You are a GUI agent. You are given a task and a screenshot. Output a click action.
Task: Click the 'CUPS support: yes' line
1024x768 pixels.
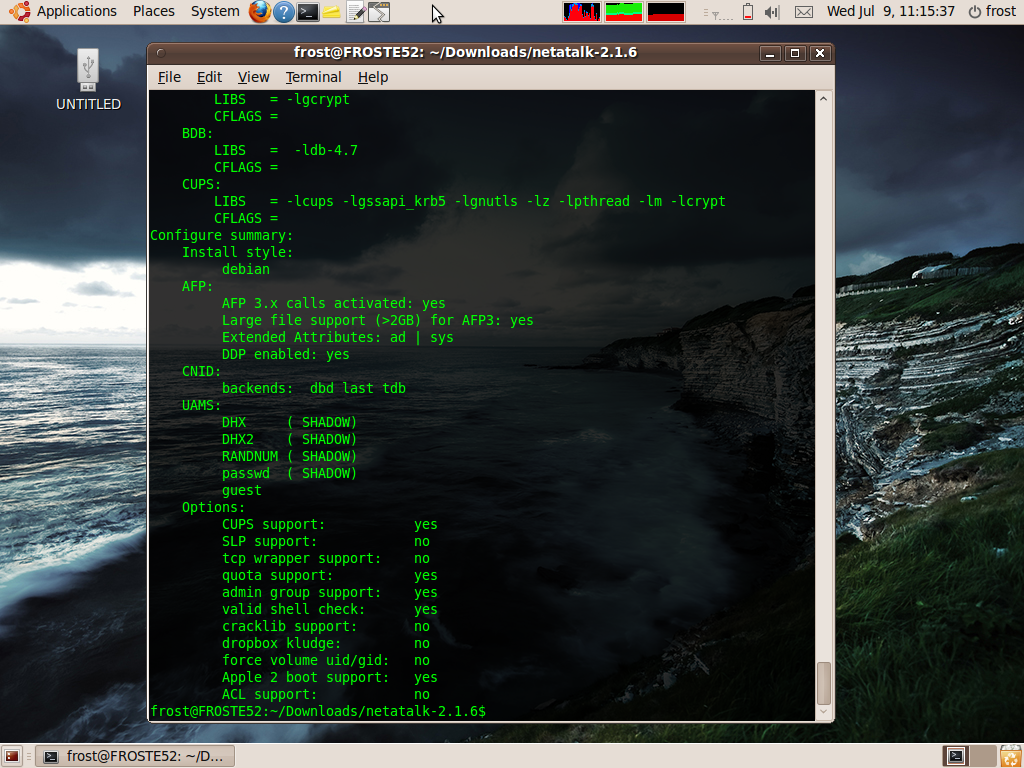[x=330, y=524]
